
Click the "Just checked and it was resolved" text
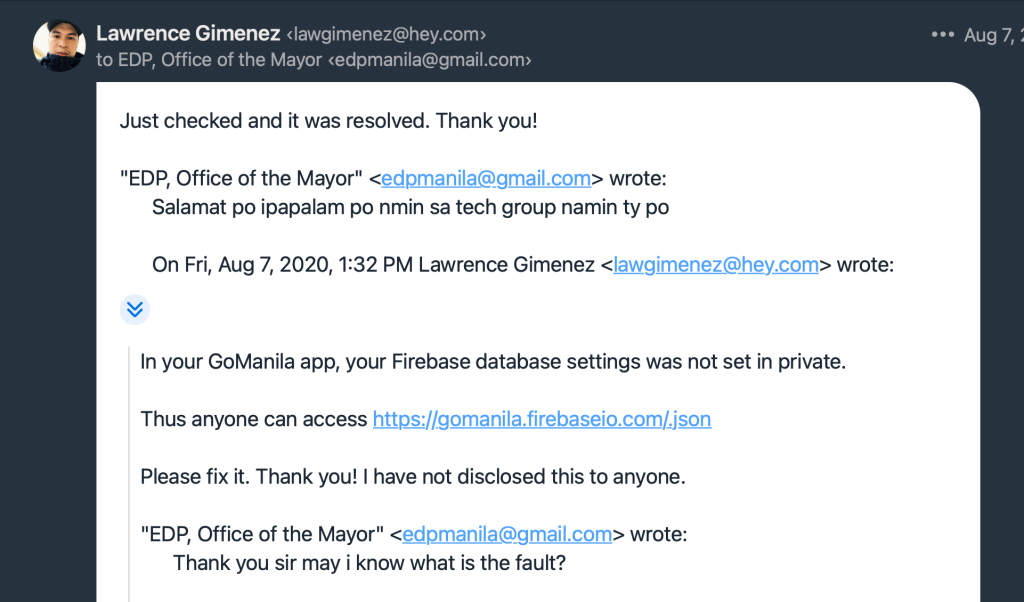(328, 121)
